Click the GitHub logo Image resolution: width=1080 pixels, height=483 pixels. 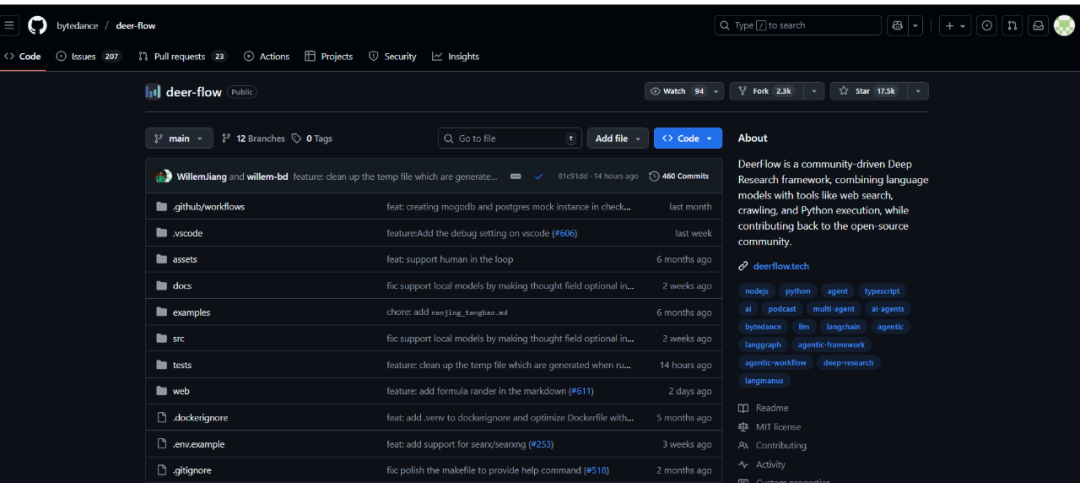[37, 25]
